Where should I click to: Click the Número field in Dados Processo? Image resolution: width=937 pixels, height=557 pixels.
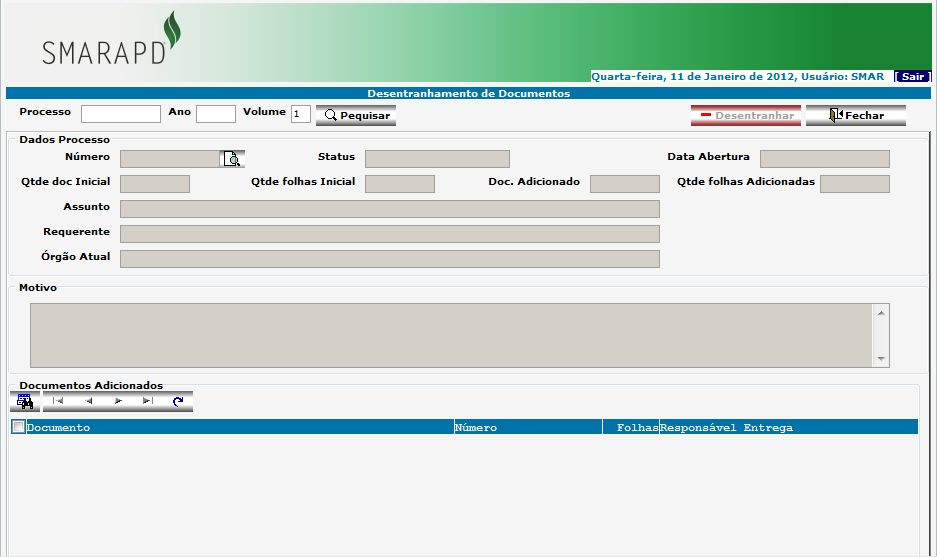pos(170,158)
